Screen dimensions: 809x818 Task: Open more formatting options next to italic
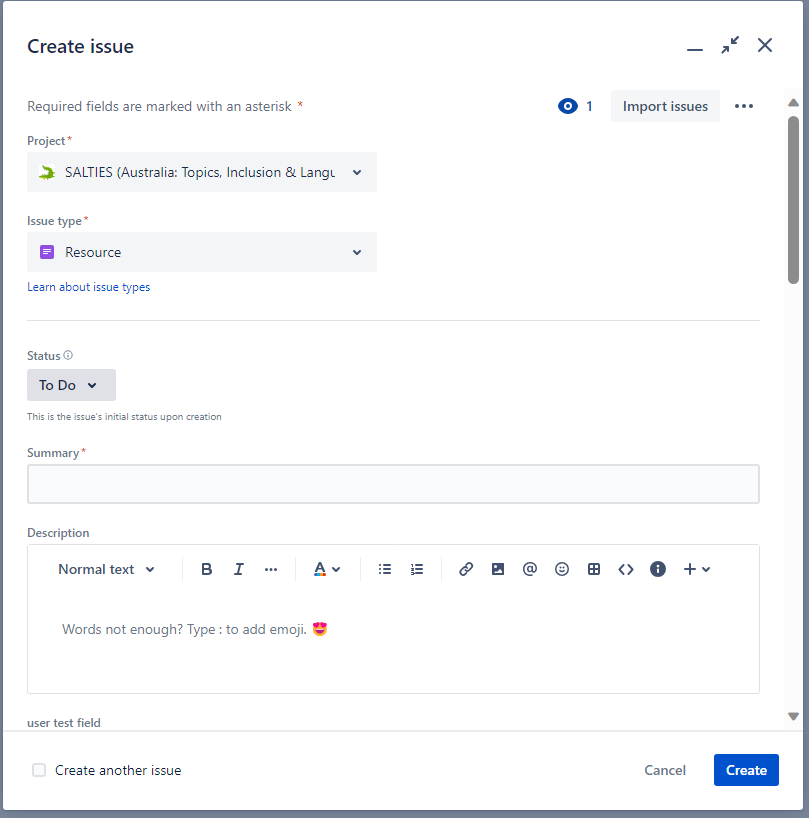point(271,569)
